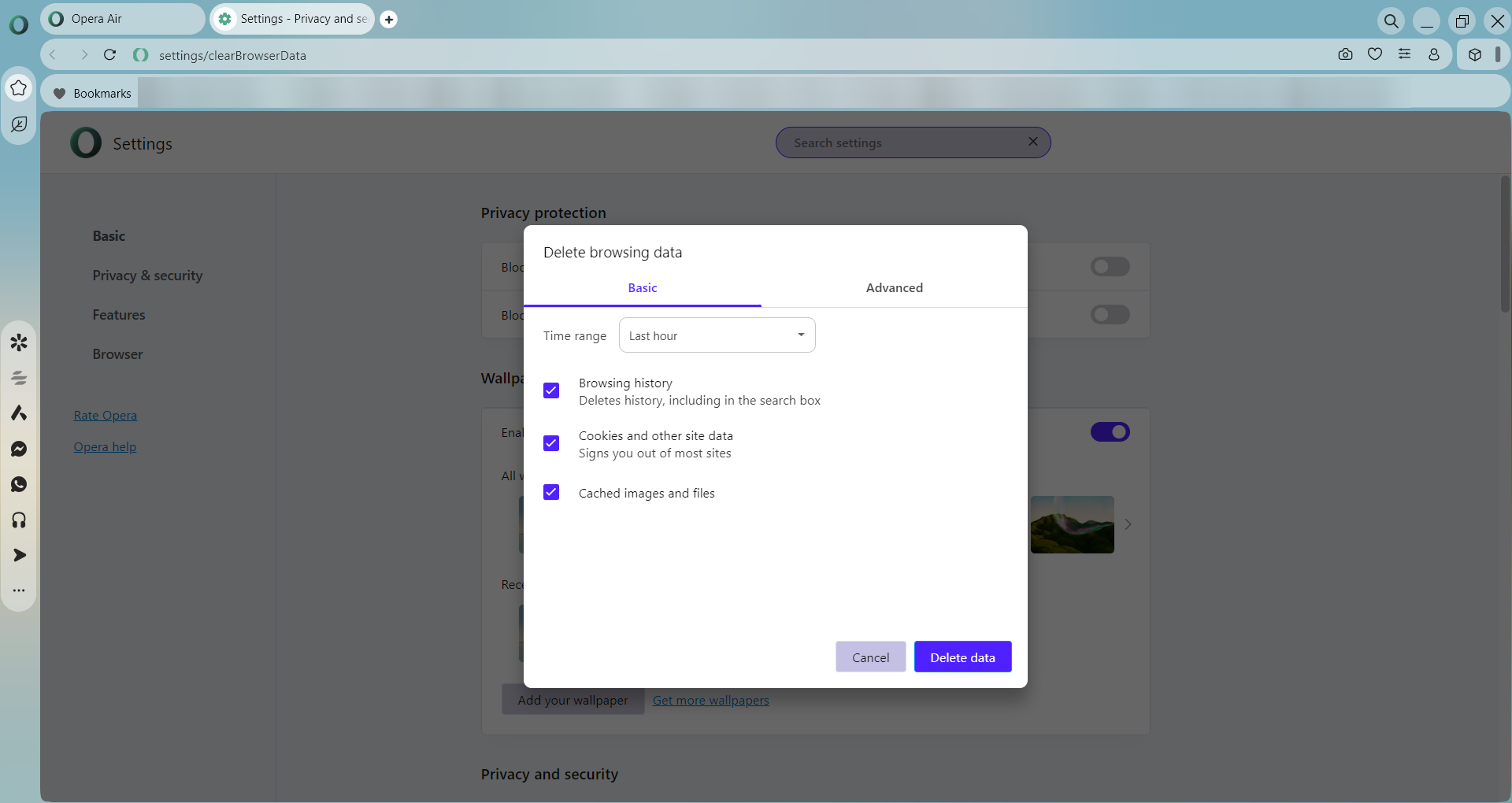Open the Speed Dial start page icon
Viewport: 1512px width, 803px height.
pos(19,88)
